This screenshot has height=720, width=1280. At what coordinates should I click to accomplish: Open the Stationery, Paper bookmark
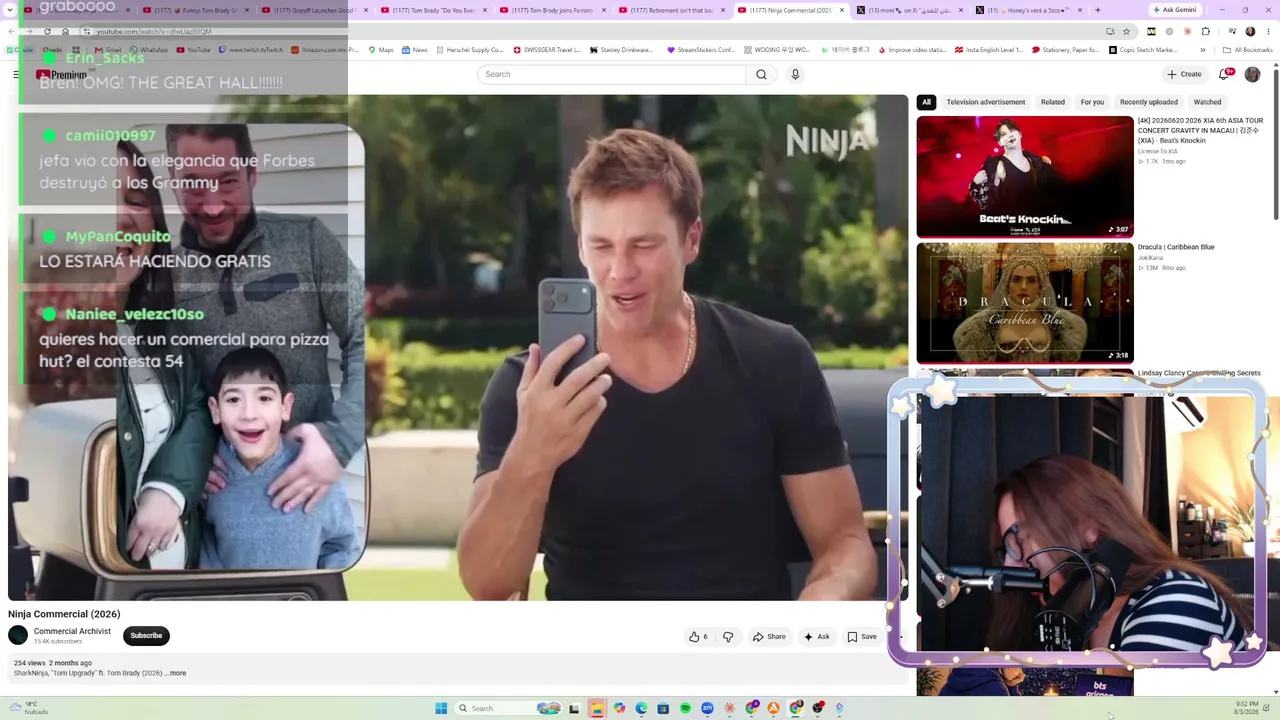(1065, 50)
